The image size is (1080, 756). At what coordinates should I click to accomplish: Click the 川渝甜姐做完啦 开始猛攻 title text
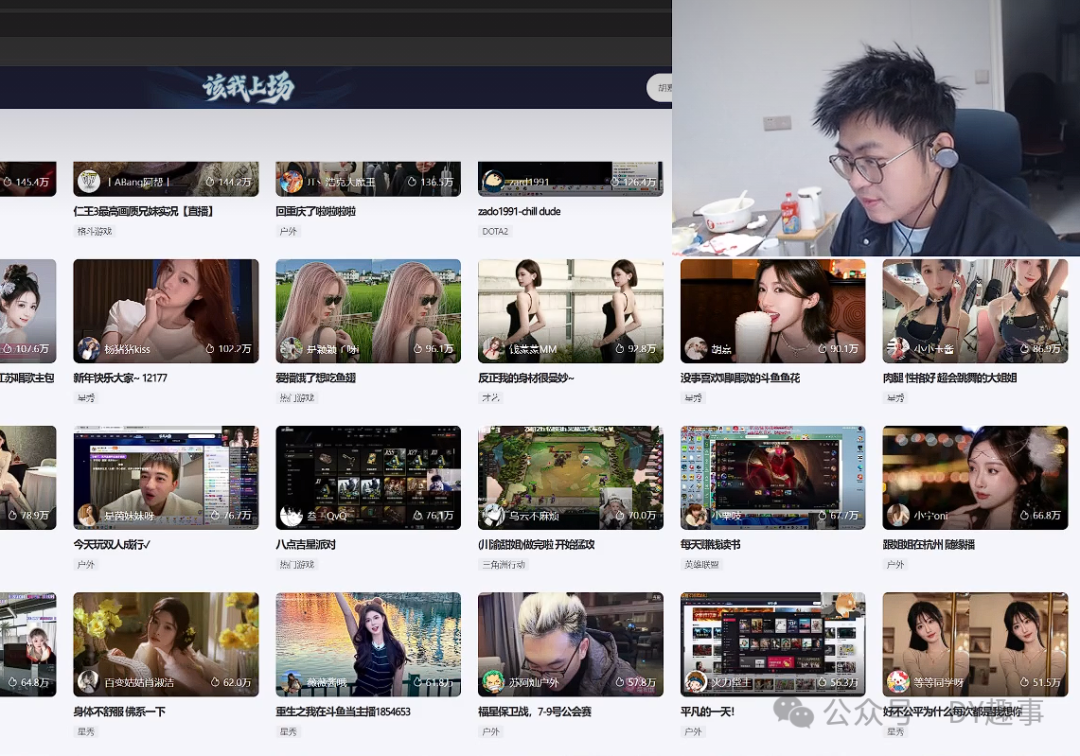[537, 545]
